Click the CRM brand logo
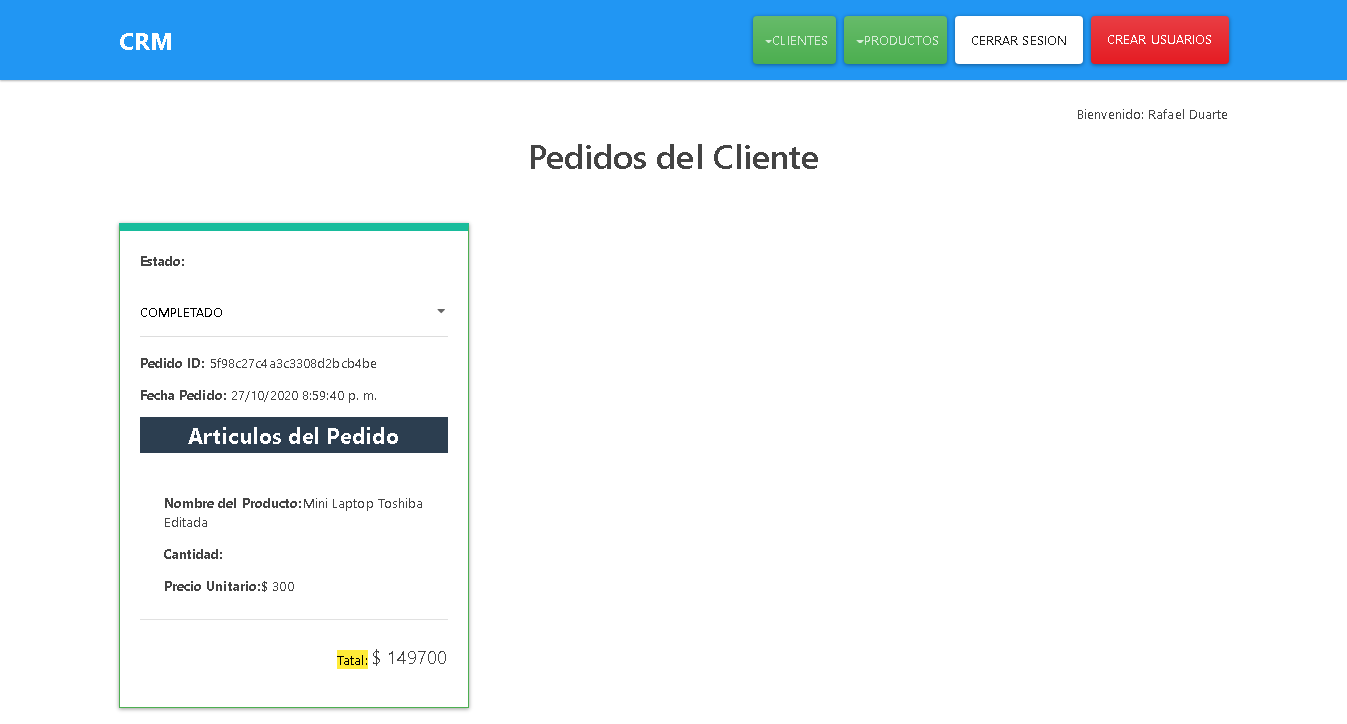 [145, 41]
